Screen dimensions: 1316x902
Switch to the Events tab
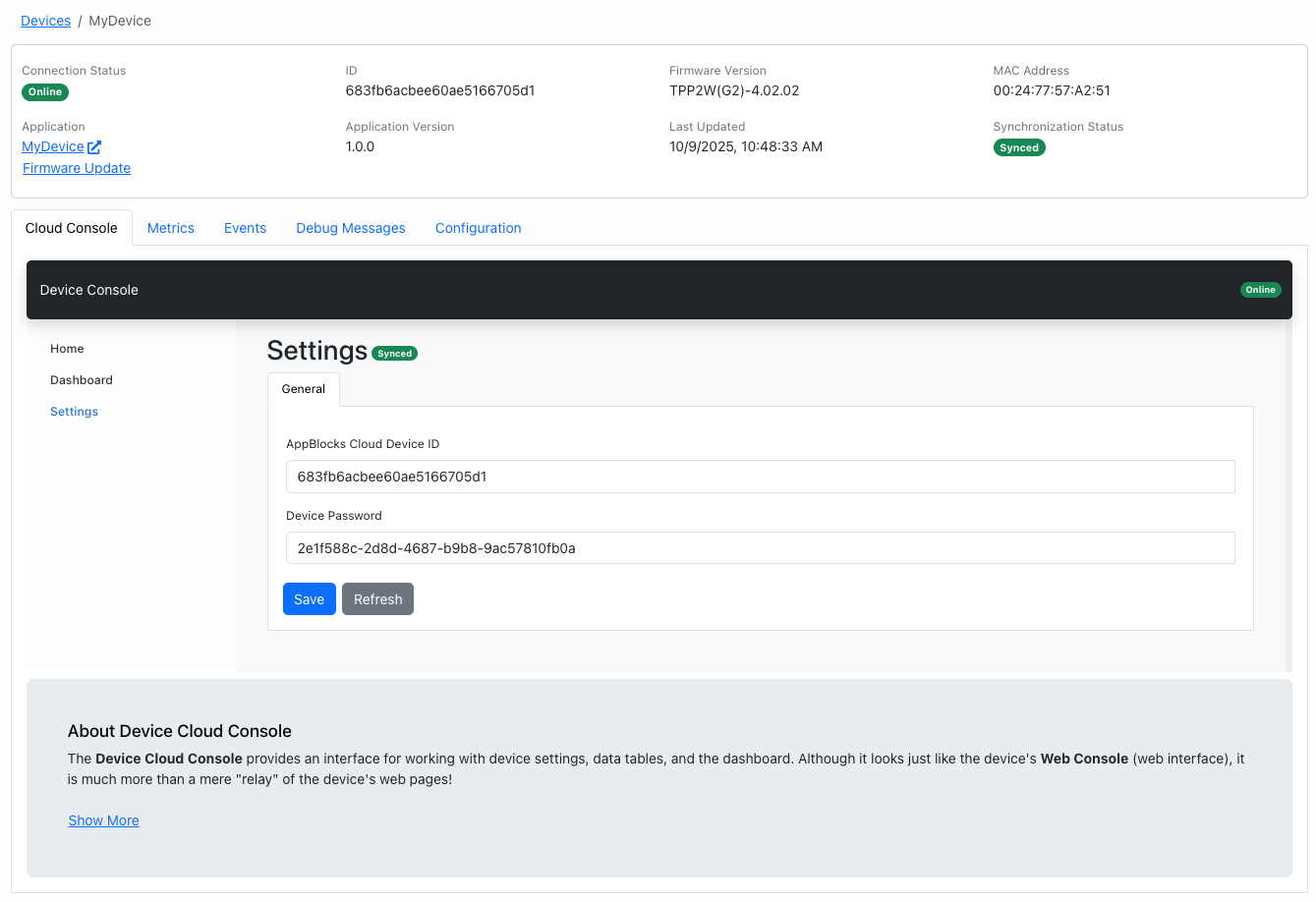(x=245, y=228)
